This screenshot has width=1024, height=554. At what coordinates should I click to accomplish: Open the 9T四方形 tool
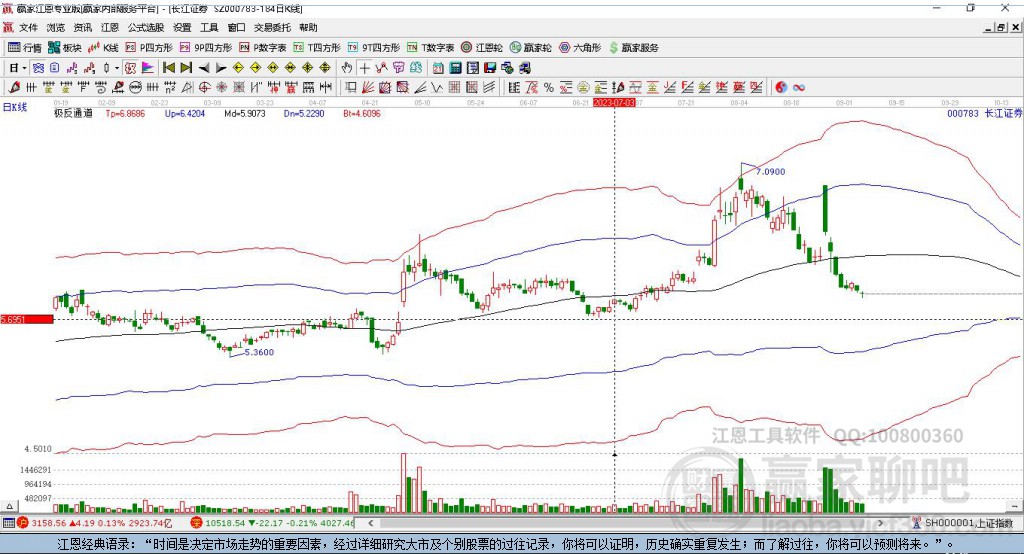[x=374, y=48]
